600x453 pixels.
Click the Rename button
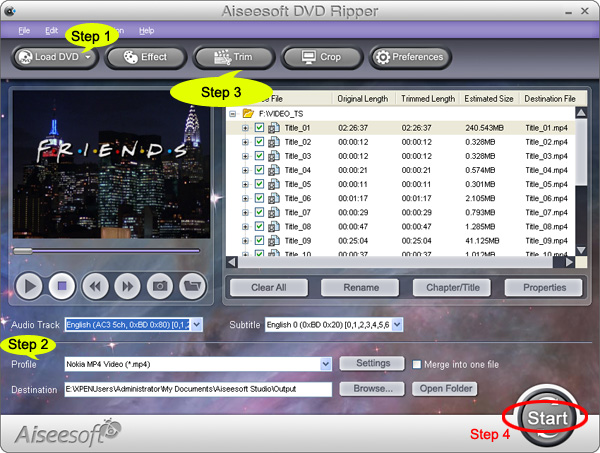click(x=360, y=287)
